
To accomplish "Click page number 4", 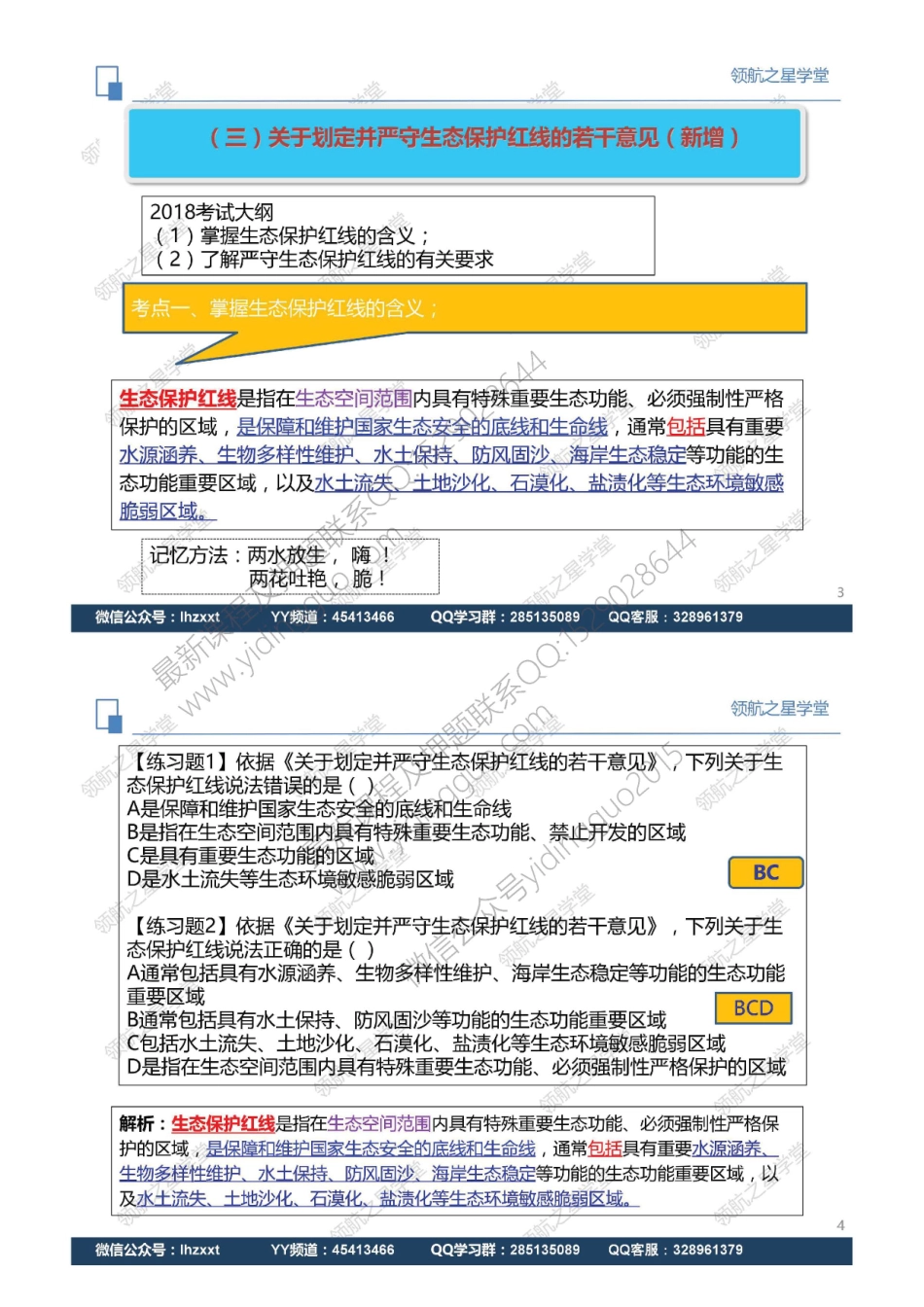I will (x=840, y=1225).
